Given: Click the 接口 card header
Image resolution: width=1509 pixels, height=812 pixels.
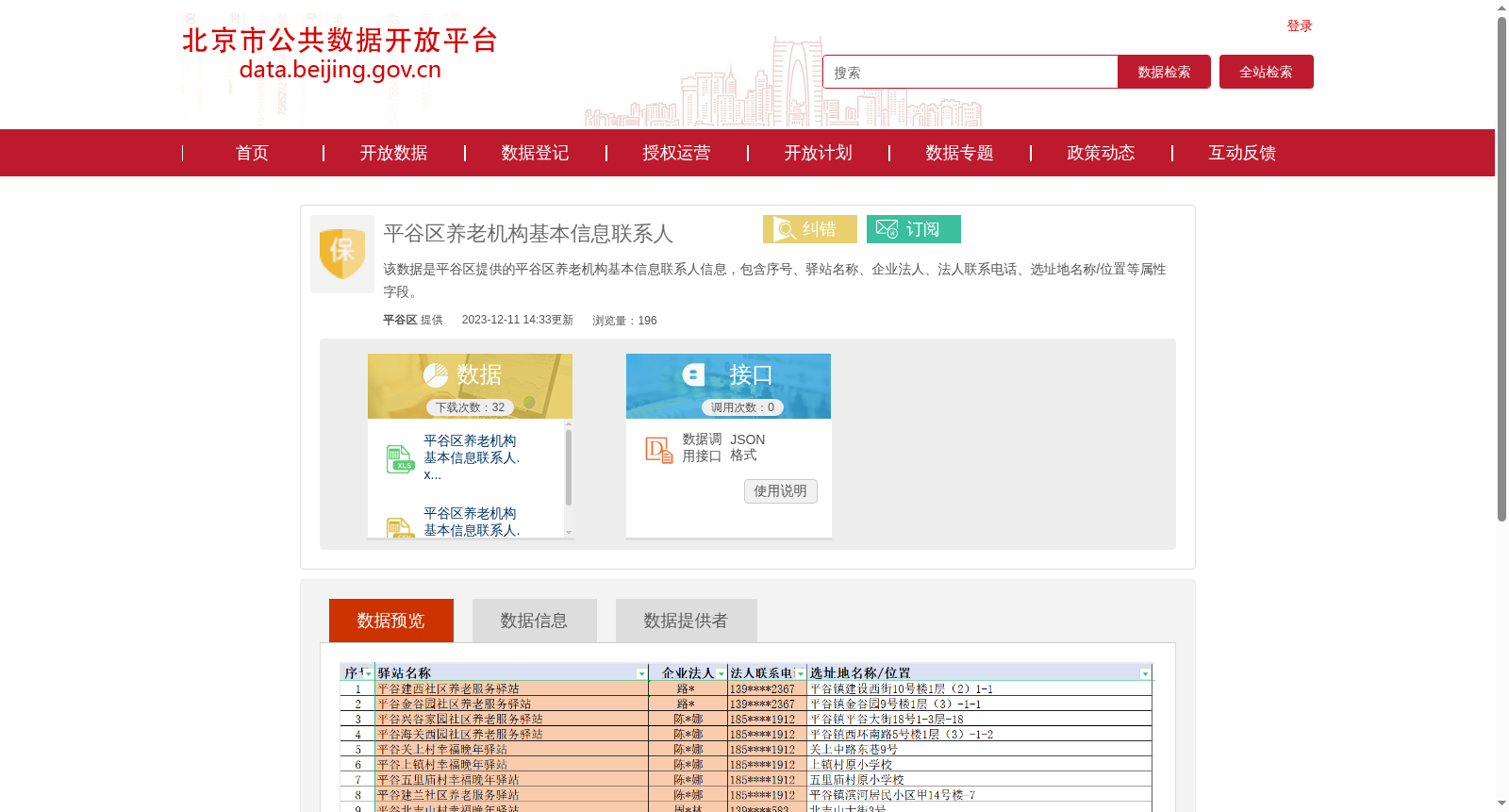Looking at the screenshot, I should pos(728,386).
